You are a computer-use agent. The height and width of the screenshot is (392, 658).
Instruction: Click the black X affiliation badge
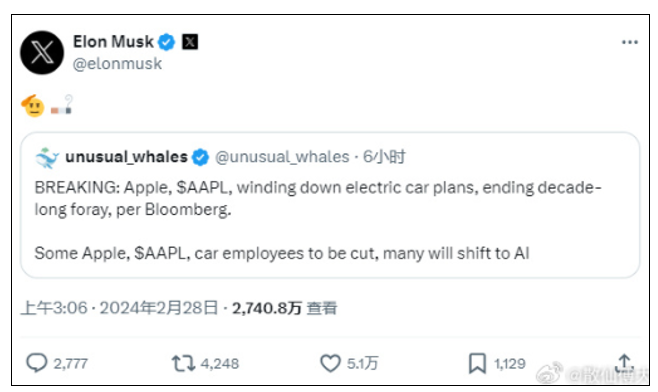tap(190, 42)
